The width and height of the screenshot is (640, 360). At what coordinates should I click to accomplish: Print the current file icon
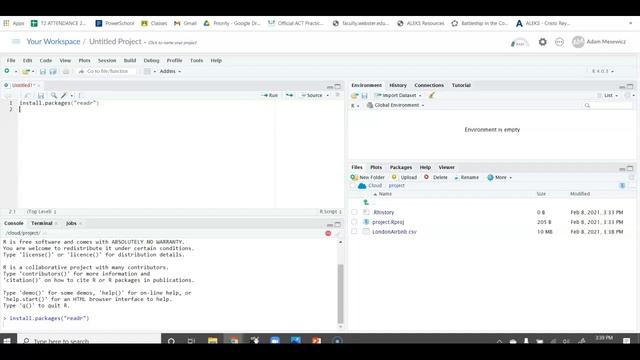[x=66, y=71]
